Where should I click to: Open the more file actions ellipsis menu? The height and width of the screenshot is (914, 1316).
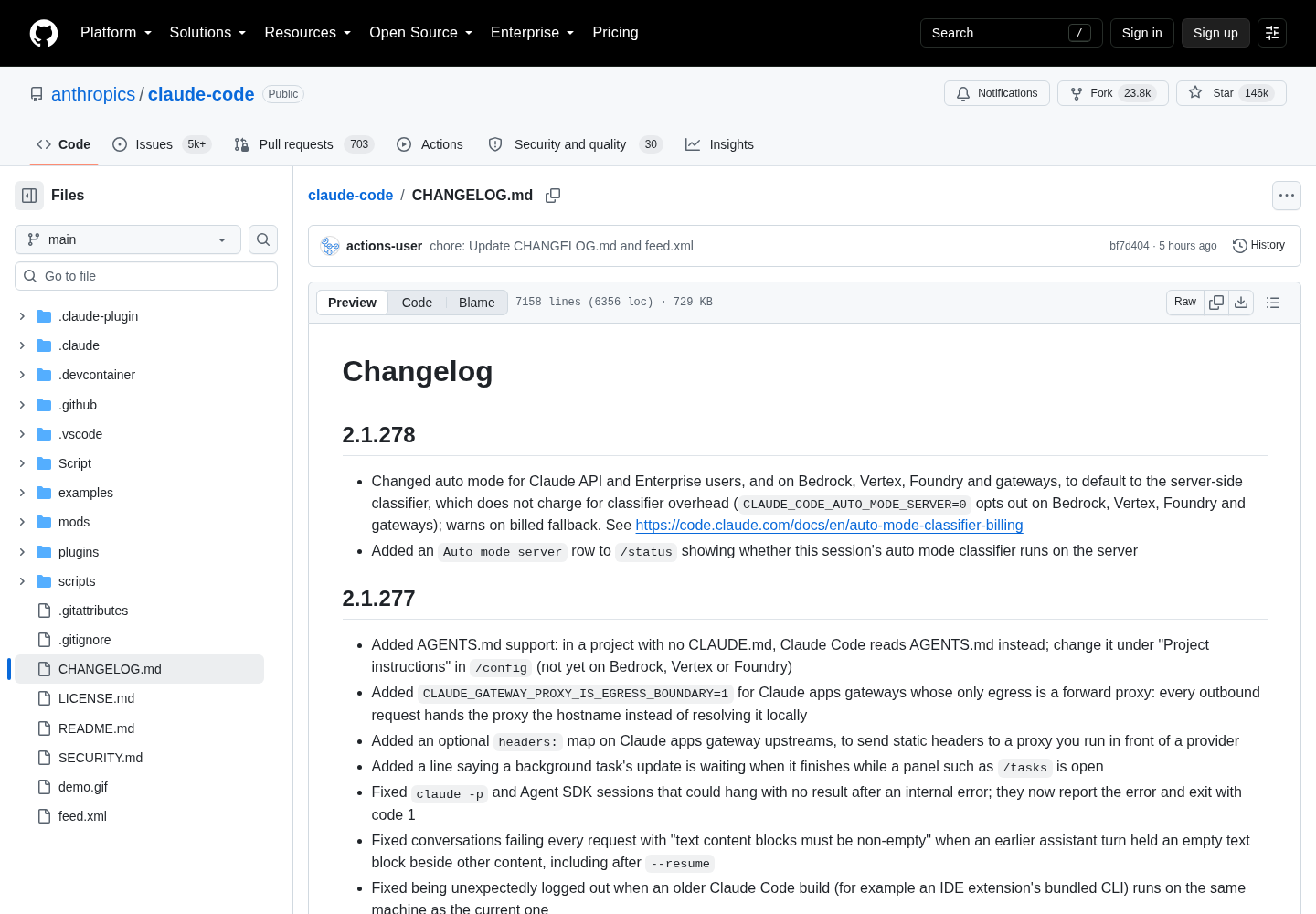[1287, 196]
